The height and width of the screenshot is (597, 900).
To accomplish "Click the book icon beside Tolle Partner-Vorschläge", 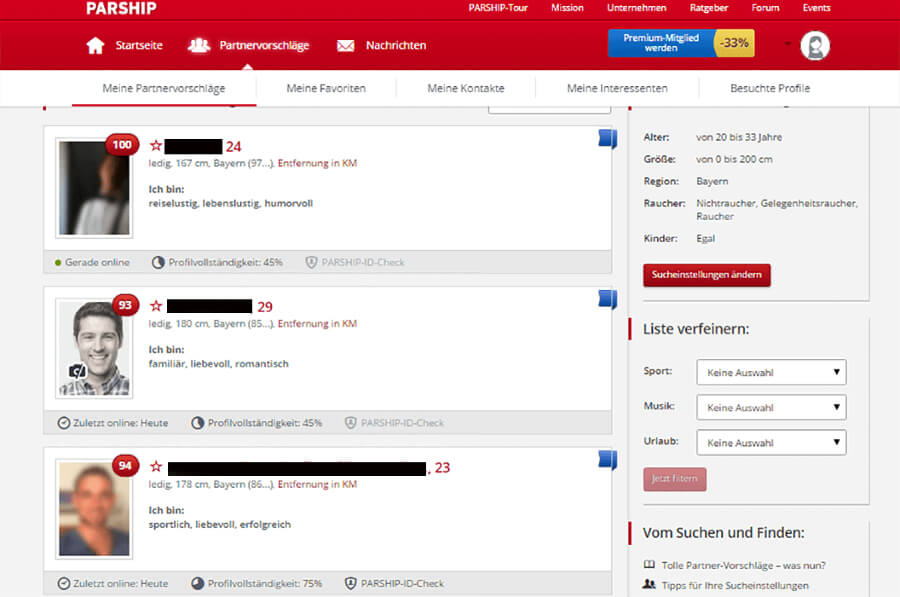I will click(x=649, y=565).
